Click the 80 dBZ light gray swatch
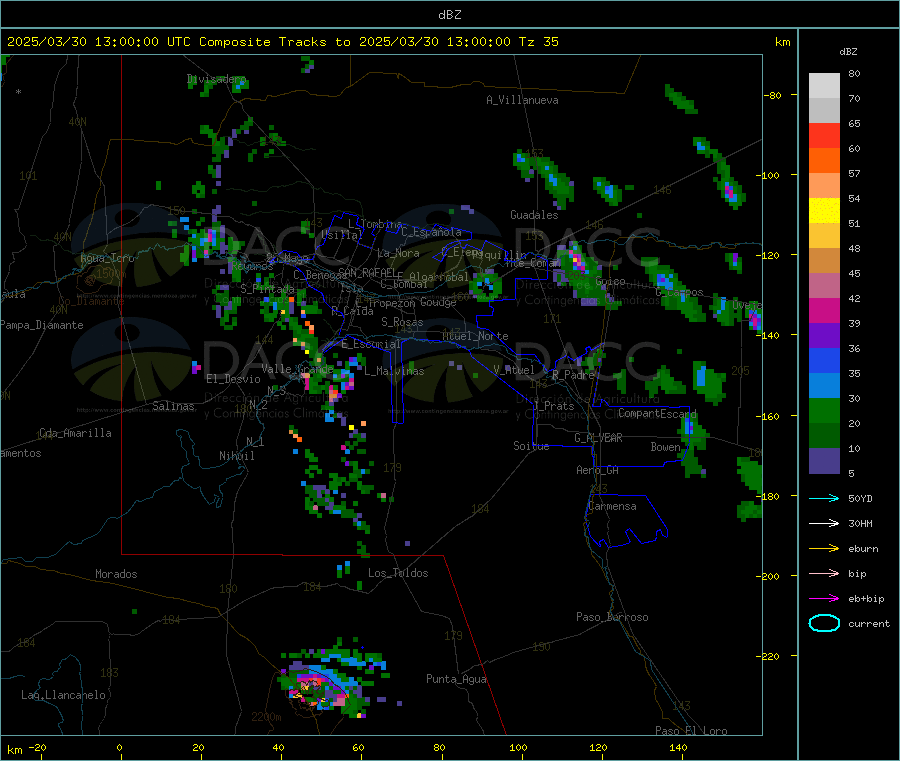The image size is (900, 761). pyautogui.click(x=824, y=86)
